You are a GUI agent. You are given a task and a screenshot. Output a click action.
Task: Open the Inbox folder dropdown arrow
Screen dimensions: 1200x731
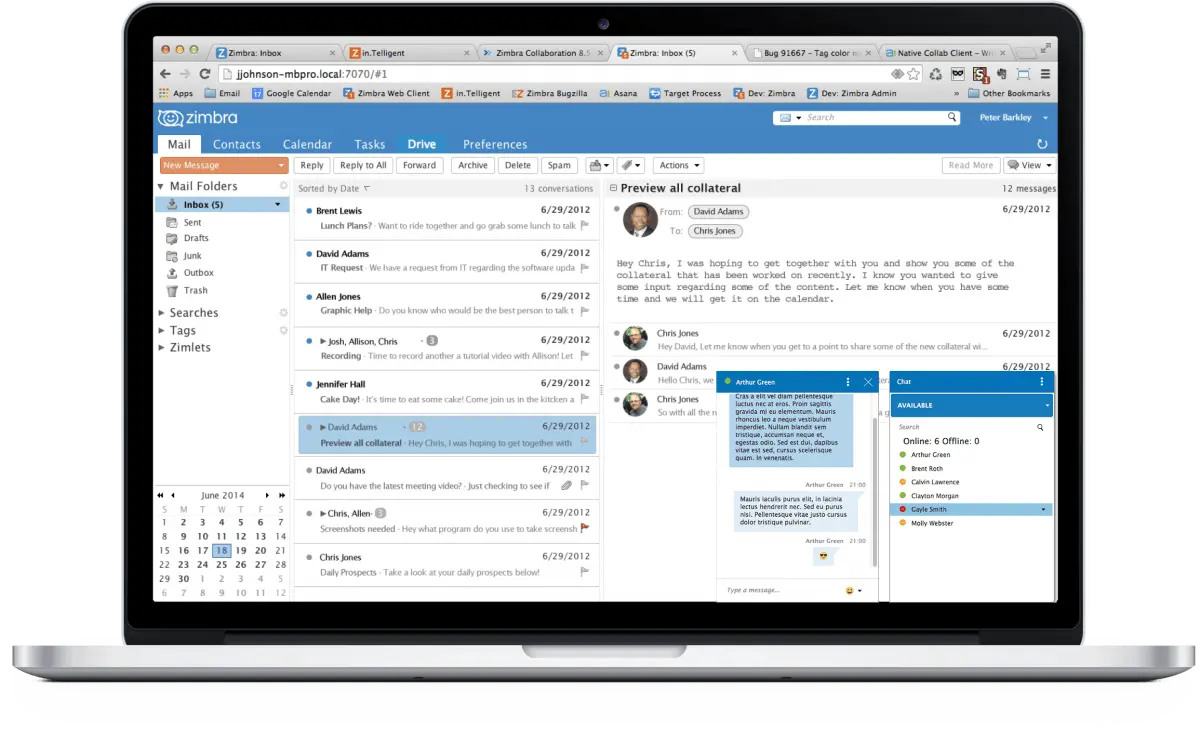click(277, 205)
